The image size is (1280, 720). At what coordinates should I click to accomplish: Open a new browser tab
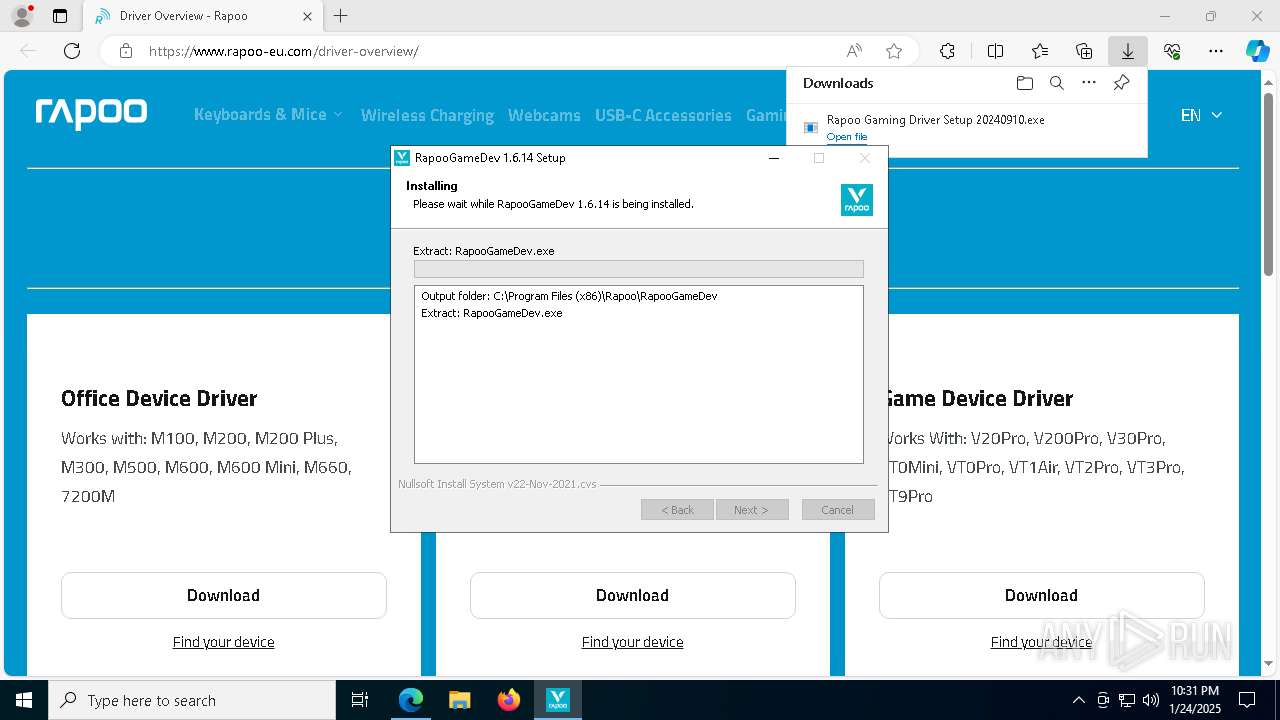point(340,16)
